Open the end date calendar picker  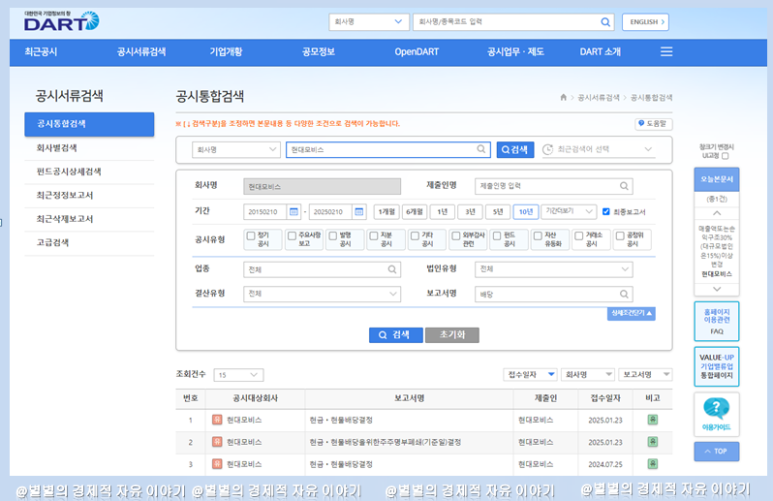coord(359,212)
